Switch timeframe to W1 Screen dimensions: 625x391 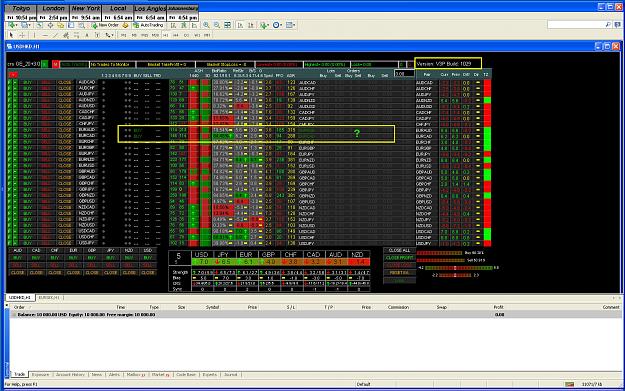pos(197,35)
